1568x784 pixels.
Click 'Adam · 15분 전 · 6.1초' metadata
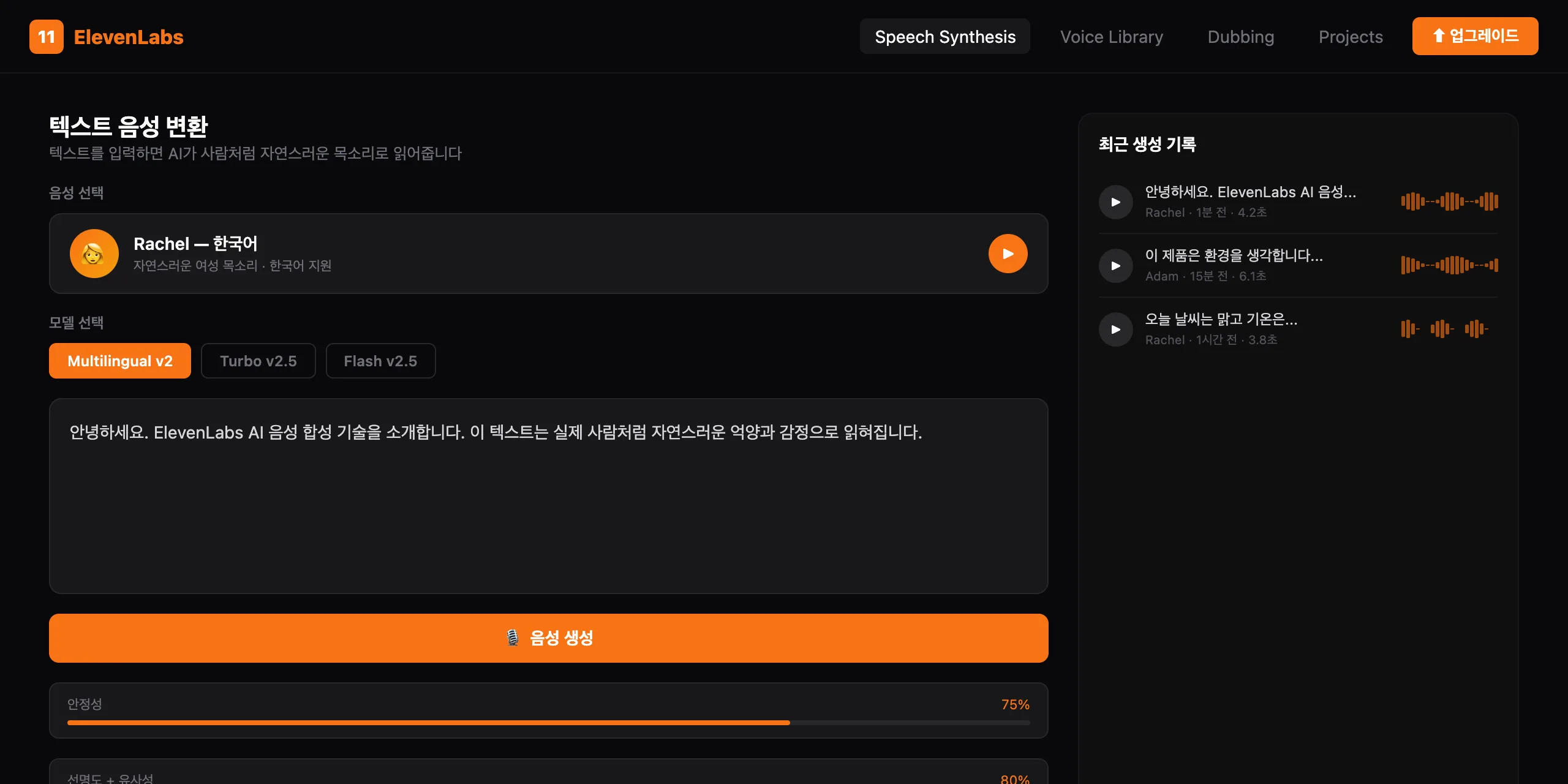(1206, 276)
